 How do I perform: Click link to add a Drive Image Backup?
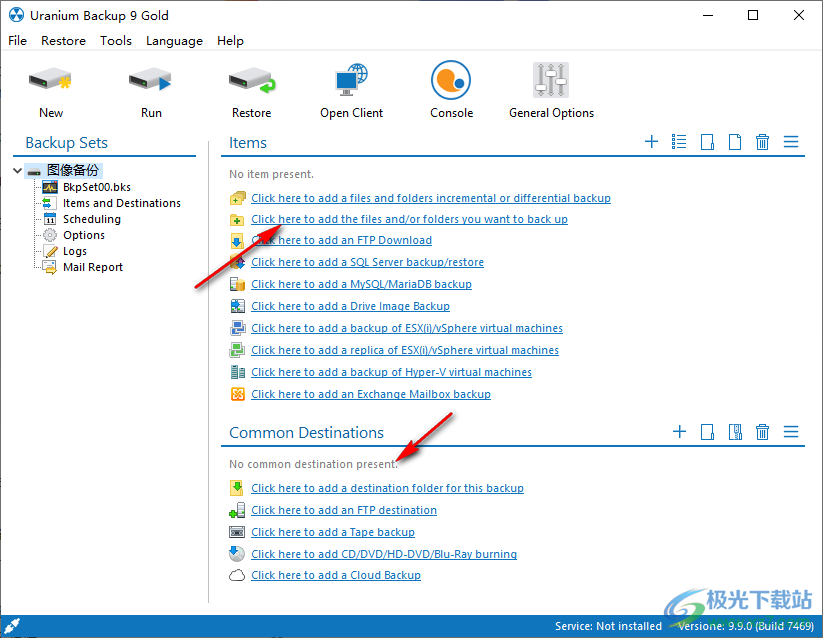(x=350, y=306)
